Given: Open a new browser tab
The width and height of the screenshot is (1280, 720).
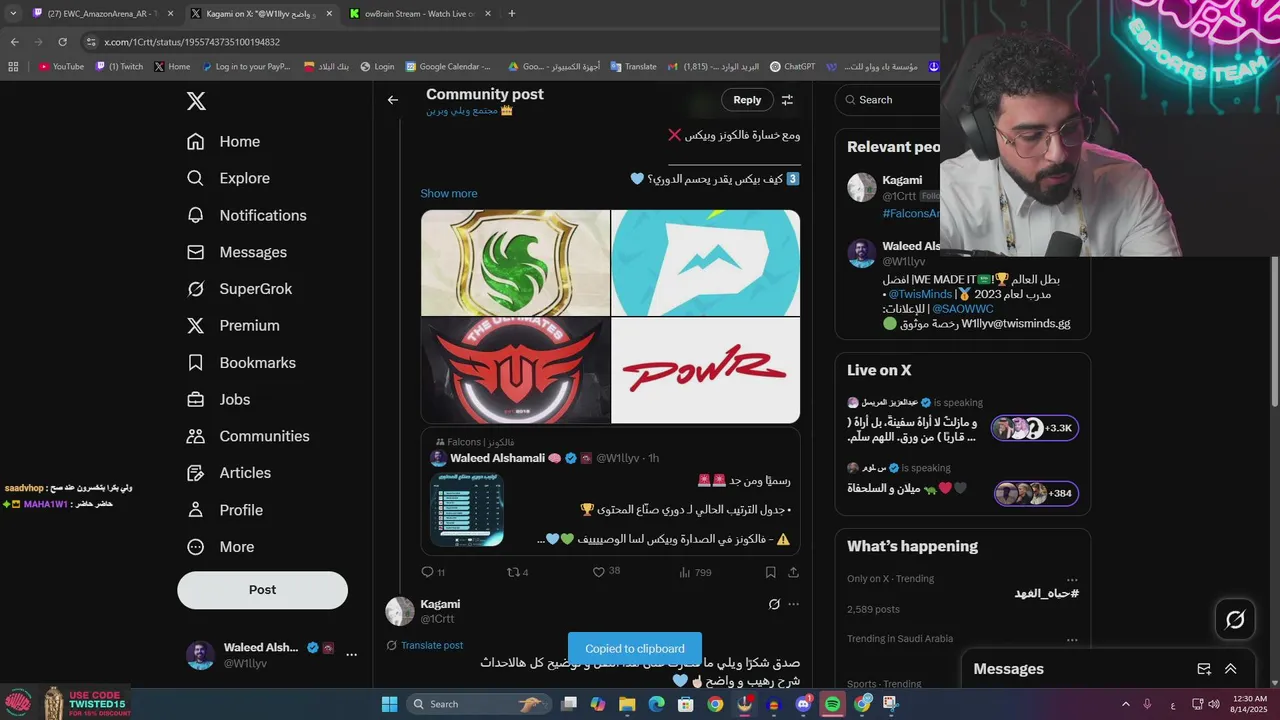Looking at the screenshot, I should 512,14.
